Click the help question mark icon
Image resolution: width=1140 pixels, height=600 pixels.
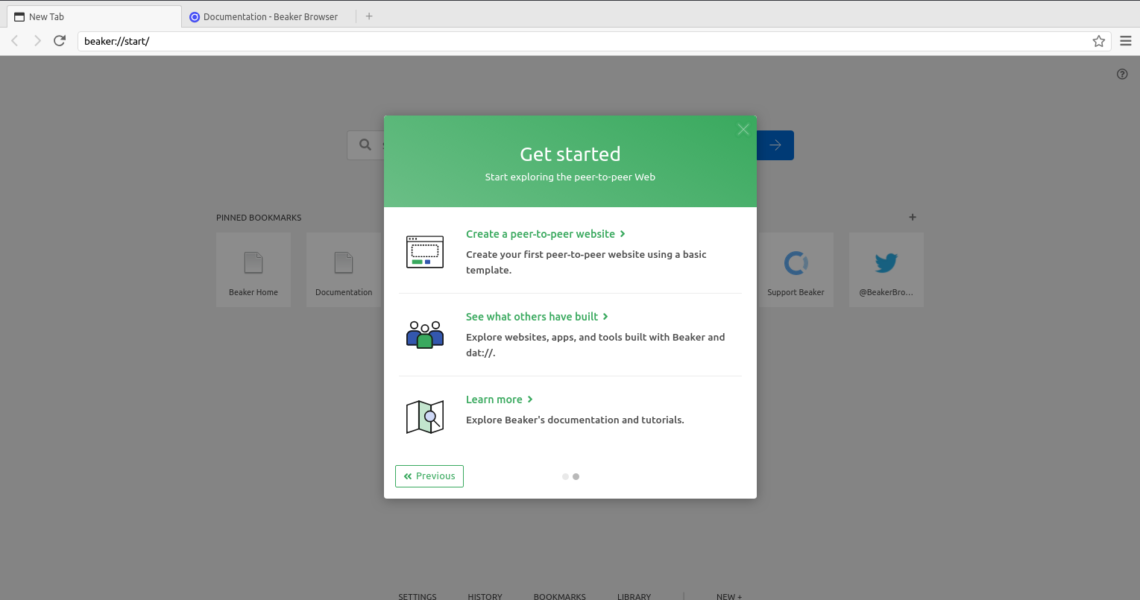coord(1122,74)
